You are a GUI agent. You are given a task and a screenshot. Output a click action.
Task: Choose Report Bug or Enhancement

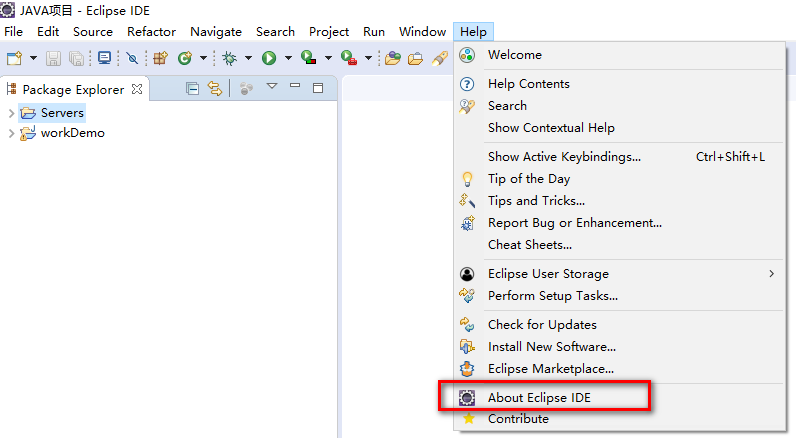click(619, 223)
